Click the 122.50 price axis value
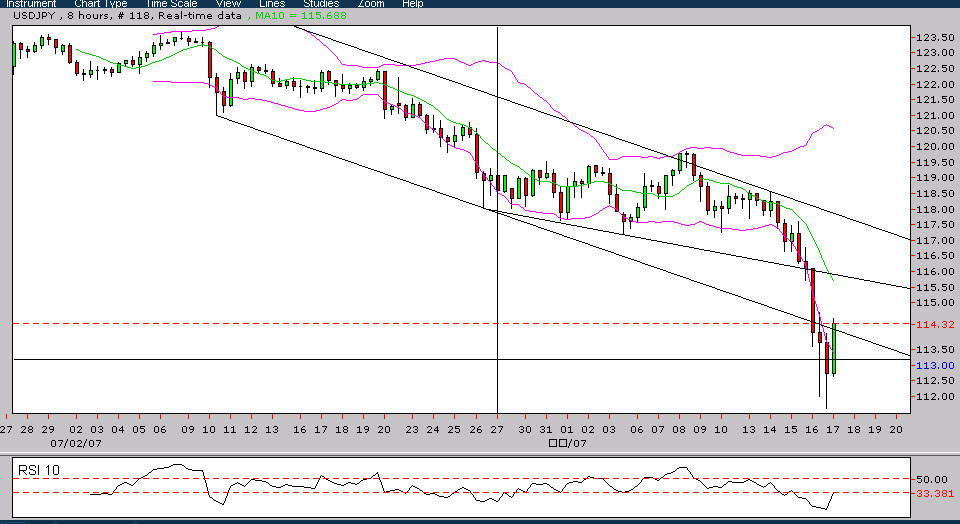The height and width of the screenshot is (524, 960). 934,69
